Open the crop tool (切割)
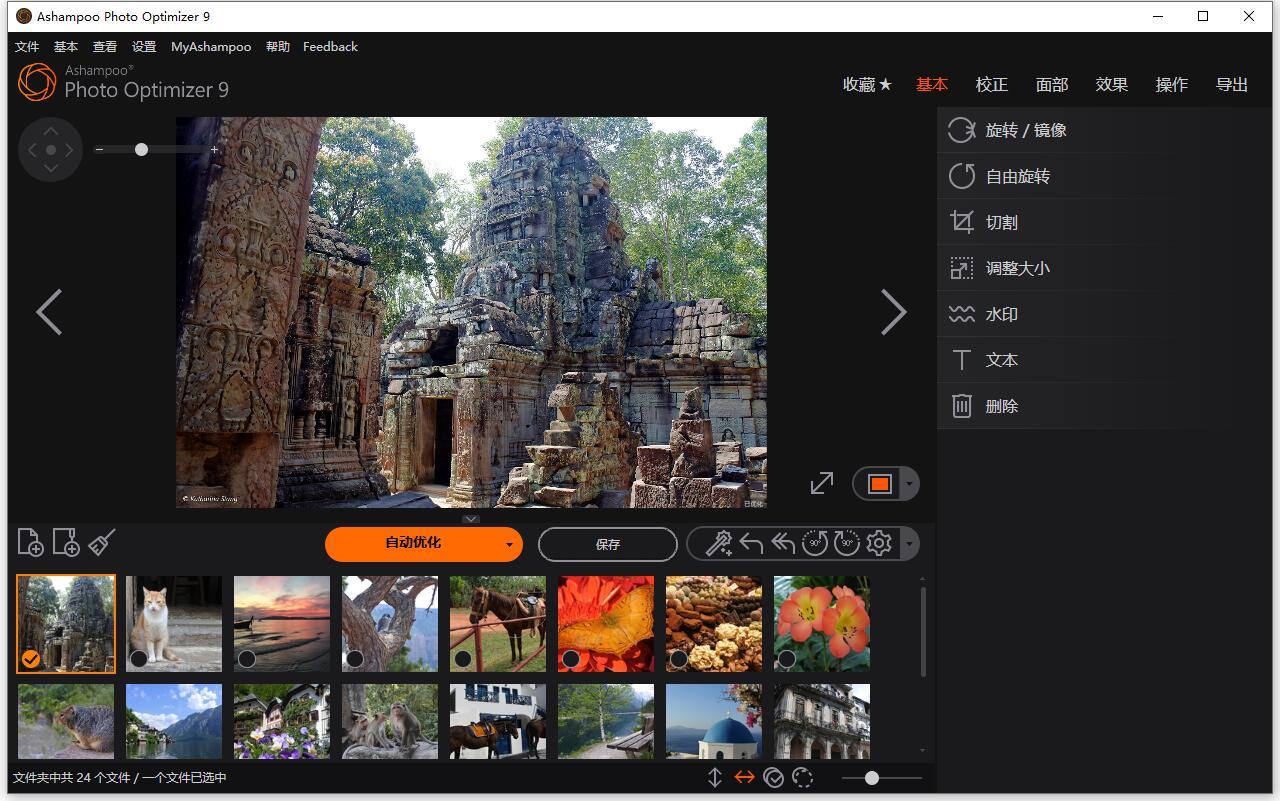The width and height of the screenshot is (1280, 801). (x=1001, y=222)
